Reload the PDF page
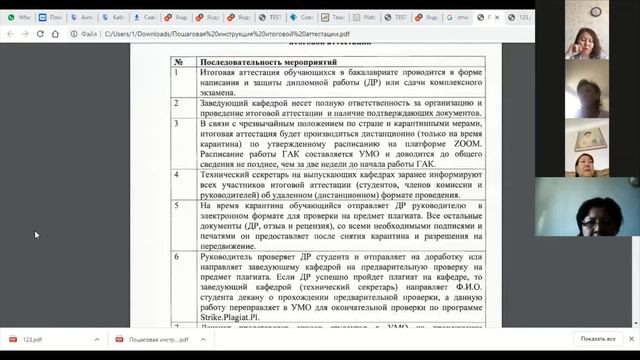 pyautogui.click(x=40, y=34)
